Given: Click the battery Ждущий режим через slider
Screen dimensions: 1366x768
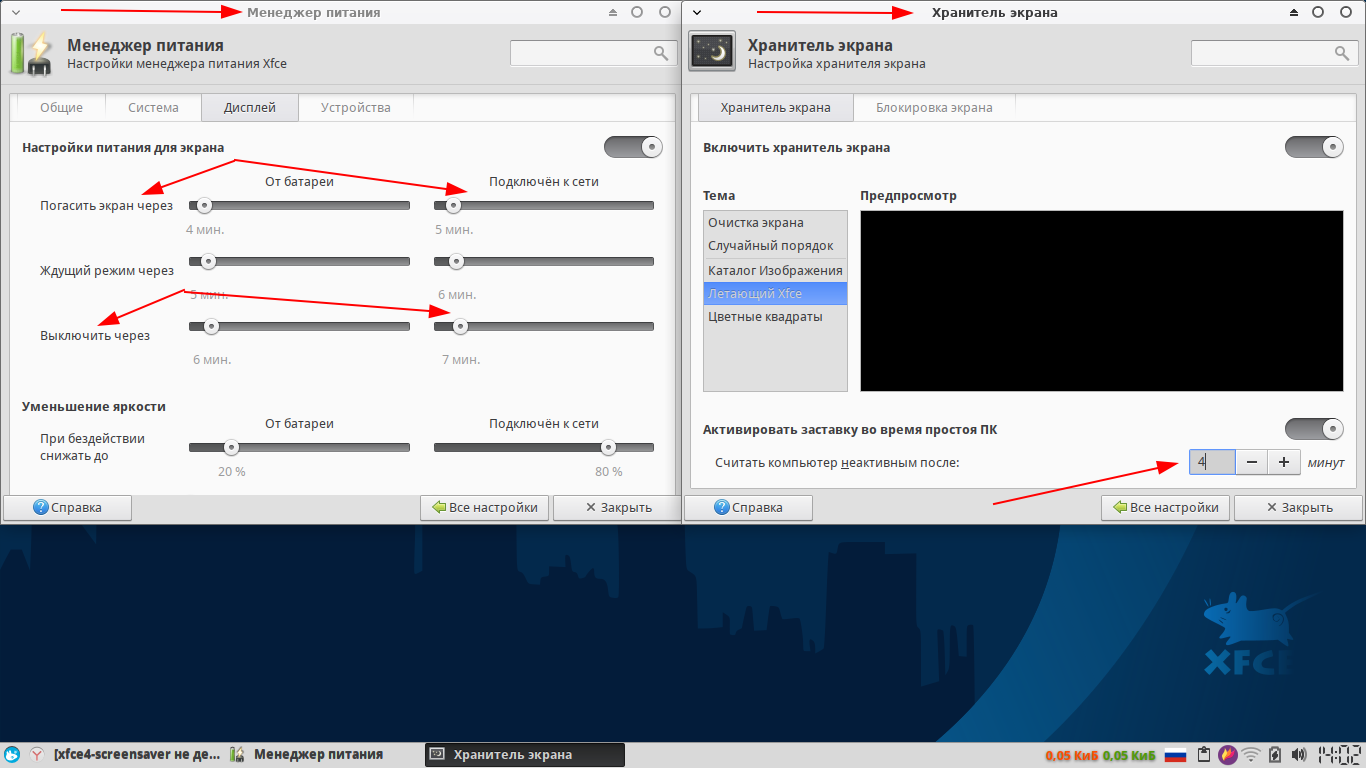Looking at the screenshot, I should (299, 262).
